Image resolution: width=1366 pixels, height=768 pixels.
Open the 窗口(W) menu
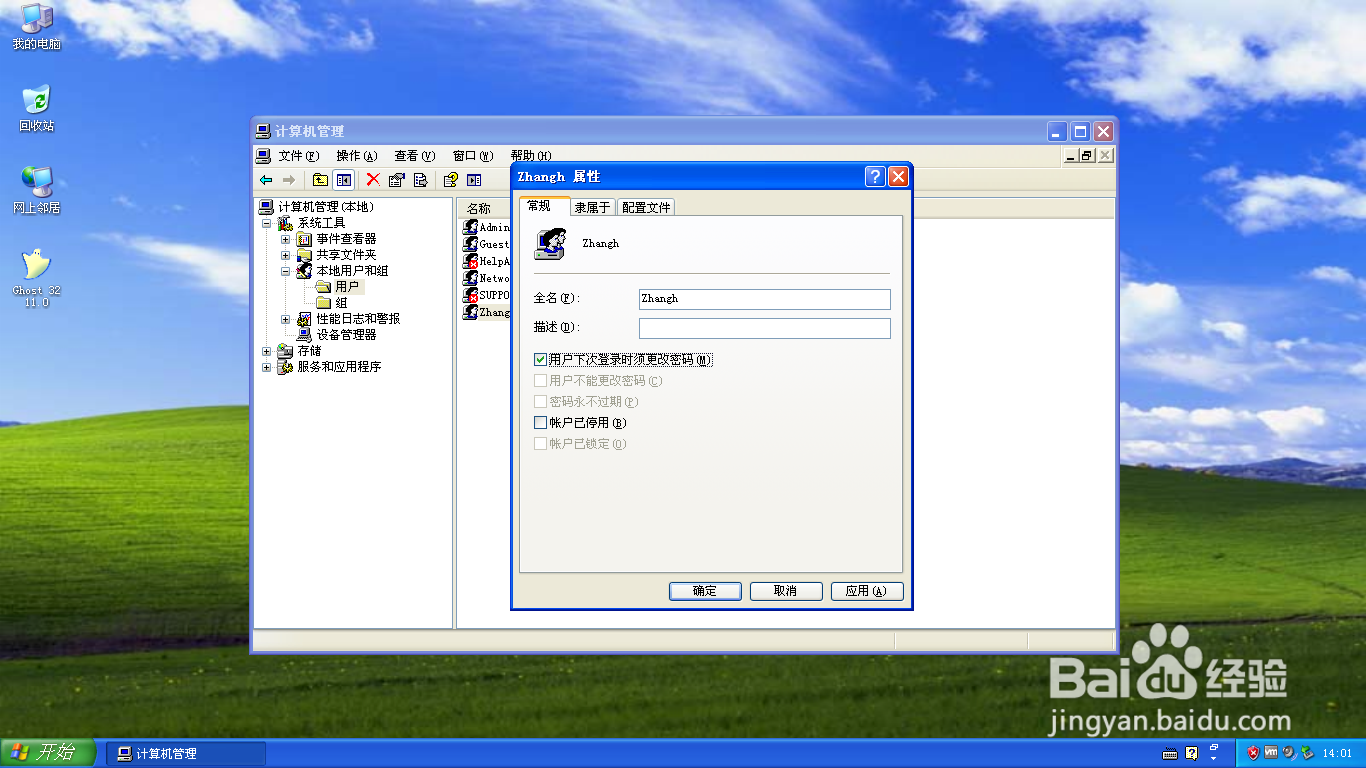pos(473,156)
